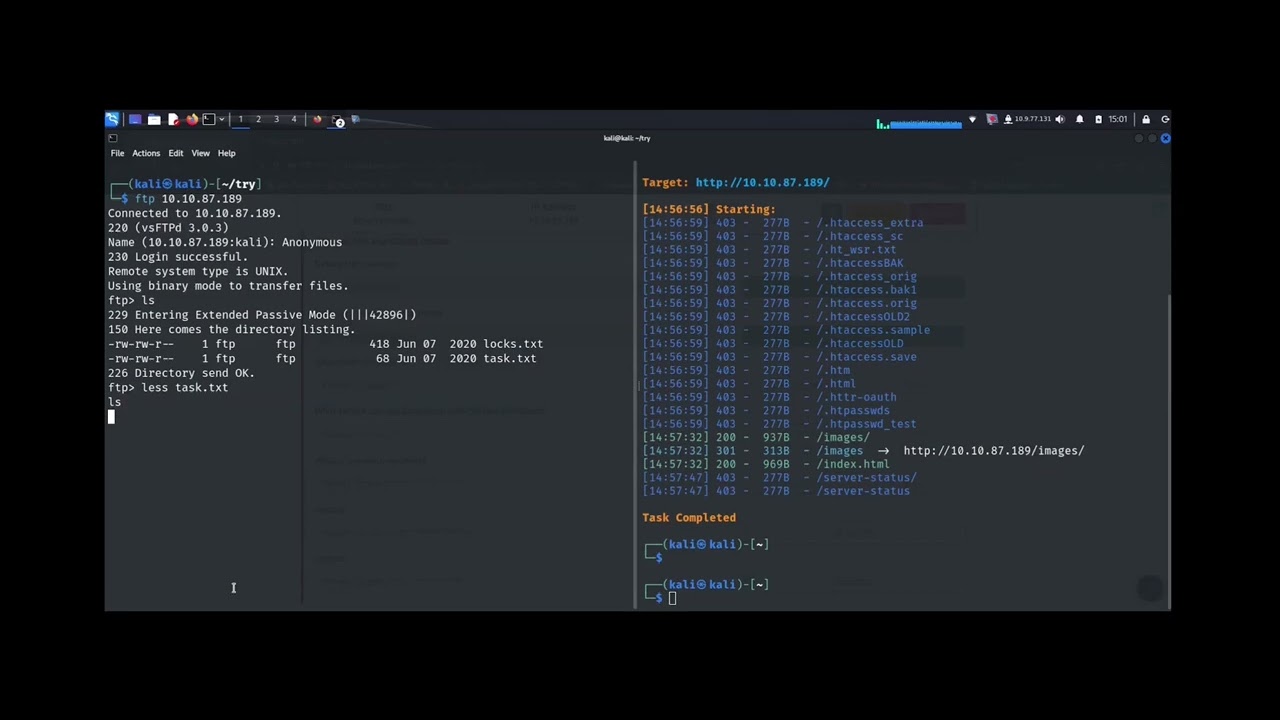Screen dimensions: 1280x720
Task: Click the '/.htaccess.sample' entry
Action: 873,330
